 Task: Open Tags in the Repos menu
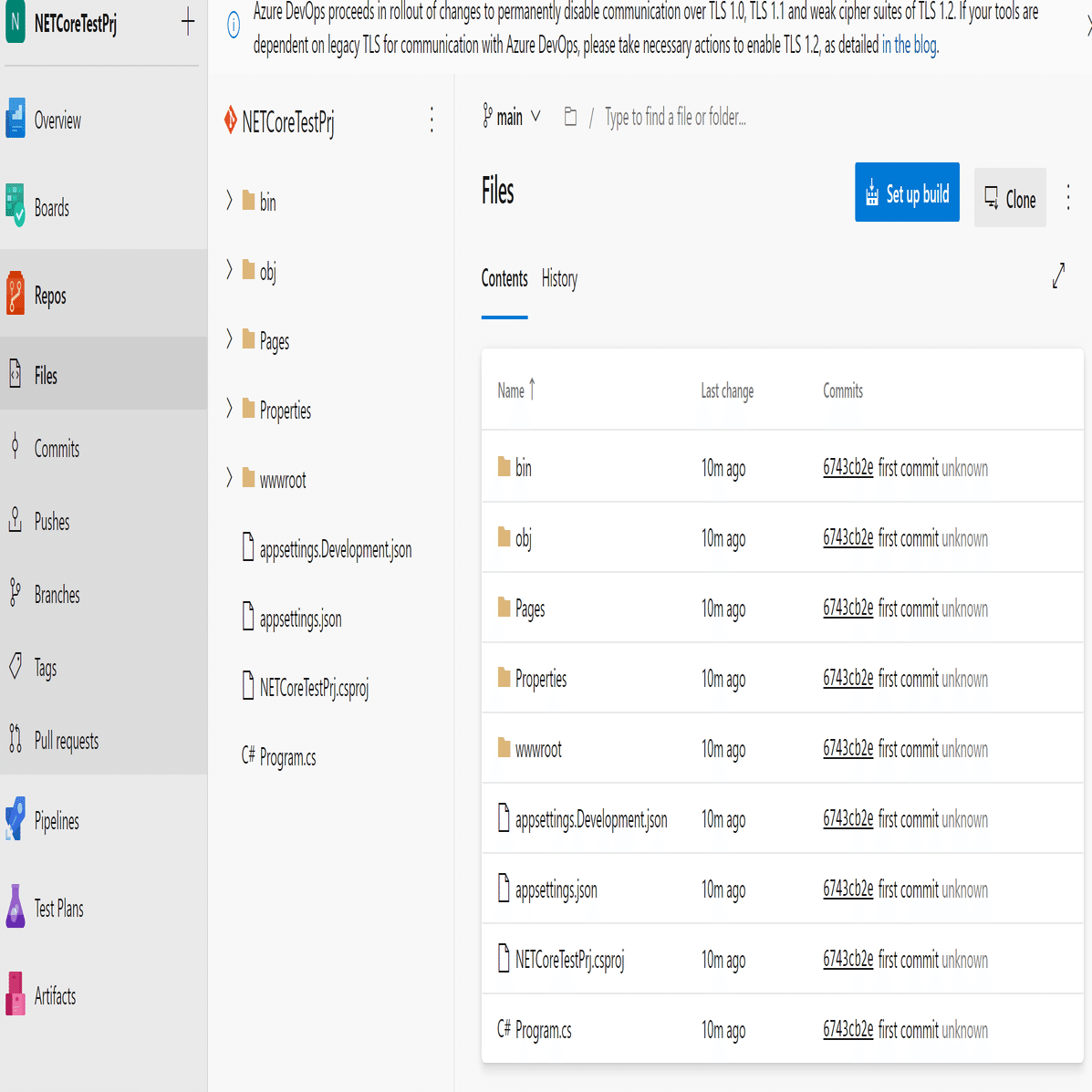[46, 669]
